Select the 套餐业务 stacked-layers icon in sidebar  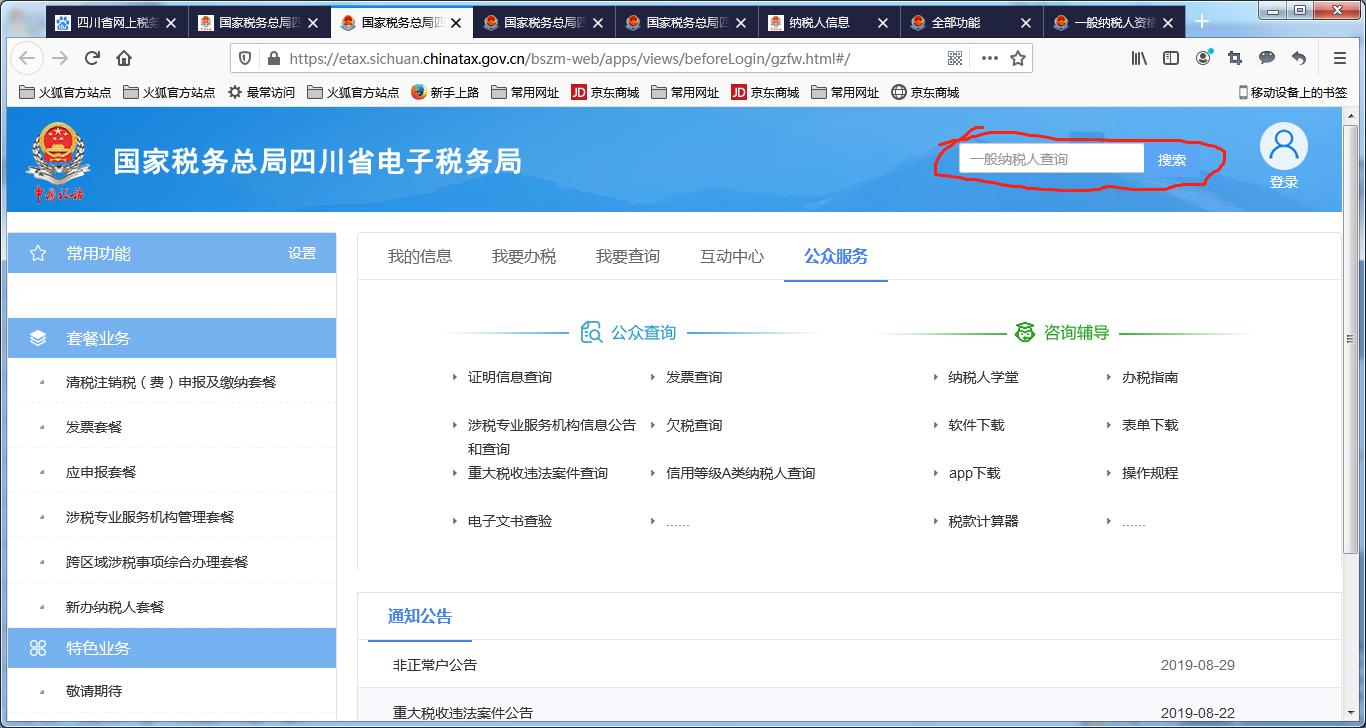coord(37,338)
